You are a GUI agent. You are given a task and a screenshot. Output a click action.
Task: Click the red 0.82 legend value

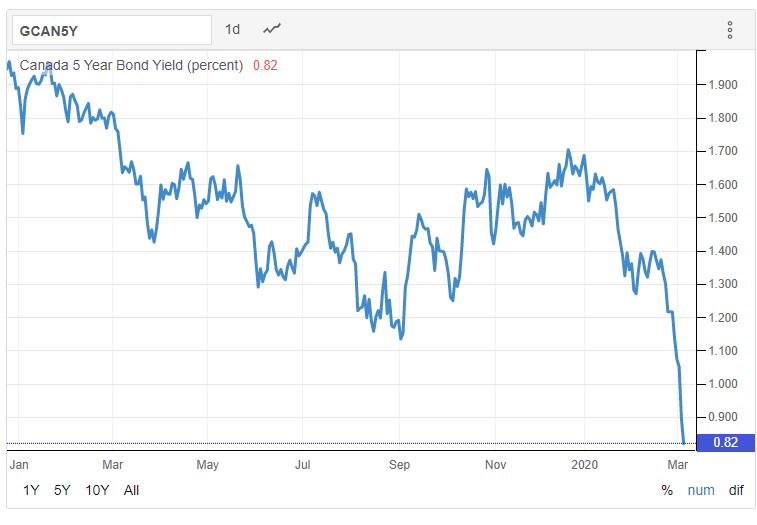(265, 65)
